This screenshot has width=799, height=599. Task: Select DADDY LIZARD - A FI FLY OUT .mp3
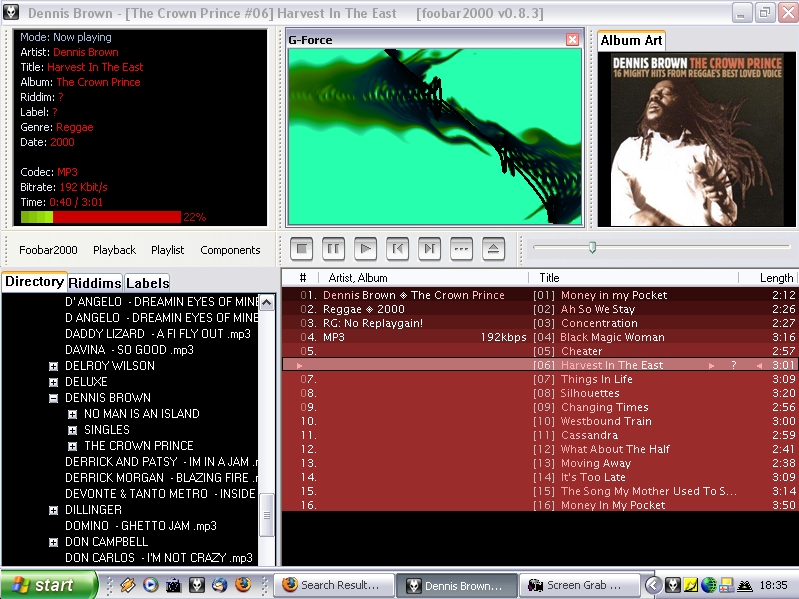158,334
